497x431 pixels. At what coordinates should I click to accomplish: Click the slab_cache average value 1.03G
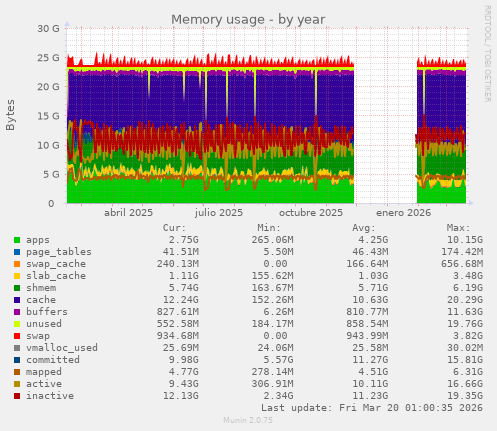[373, 276]
